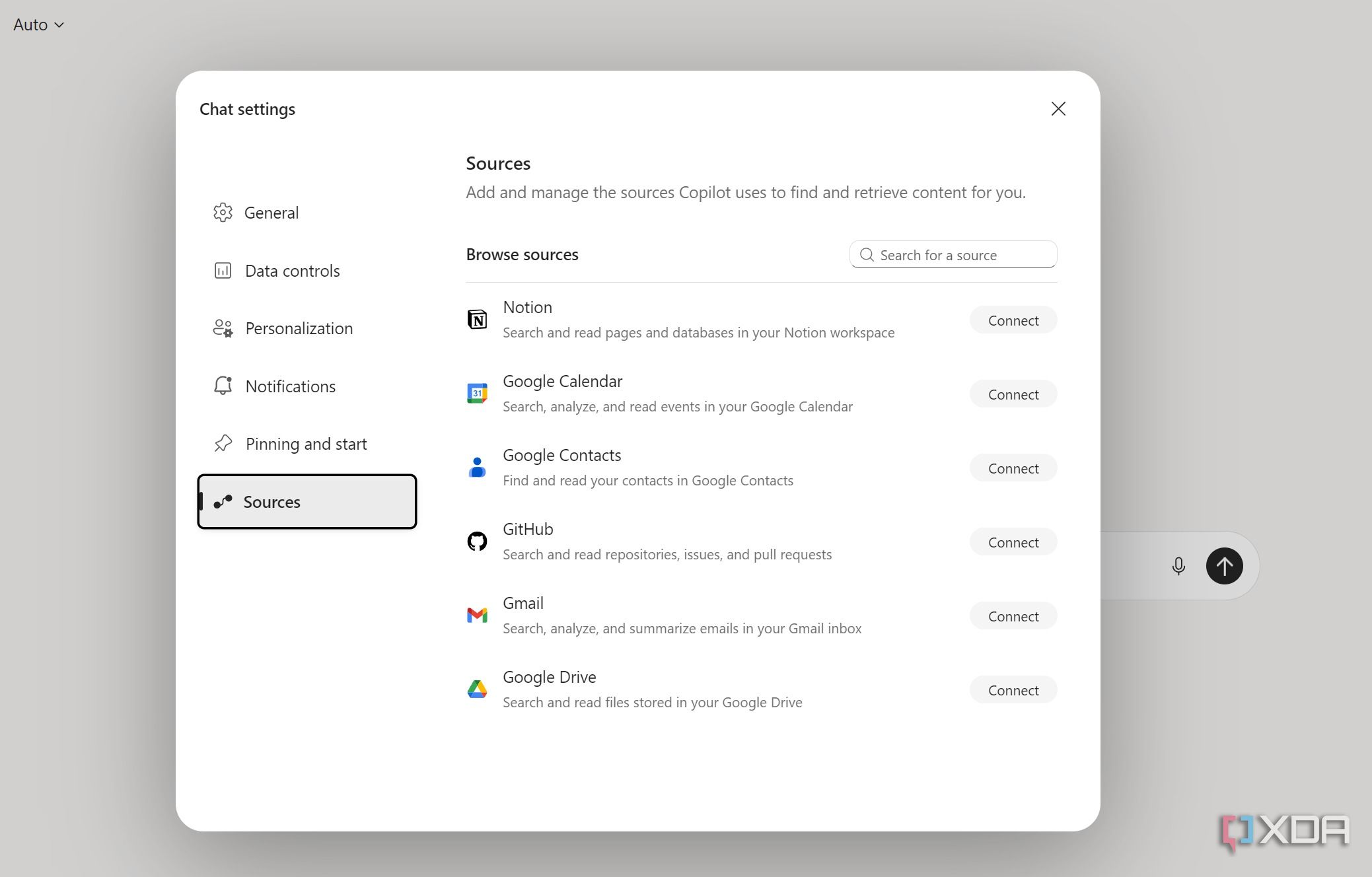Image resolution: width=1372 pixels, height=877 pixels.
Task: Click 'Search and read files stored in your Google Drive'
Action: (x=653, y=702)
